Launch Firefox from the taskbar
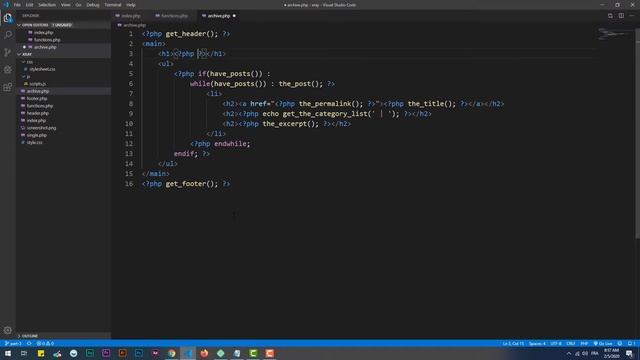The height and width of the screenshot is (360, 640). tap(204, 353)
